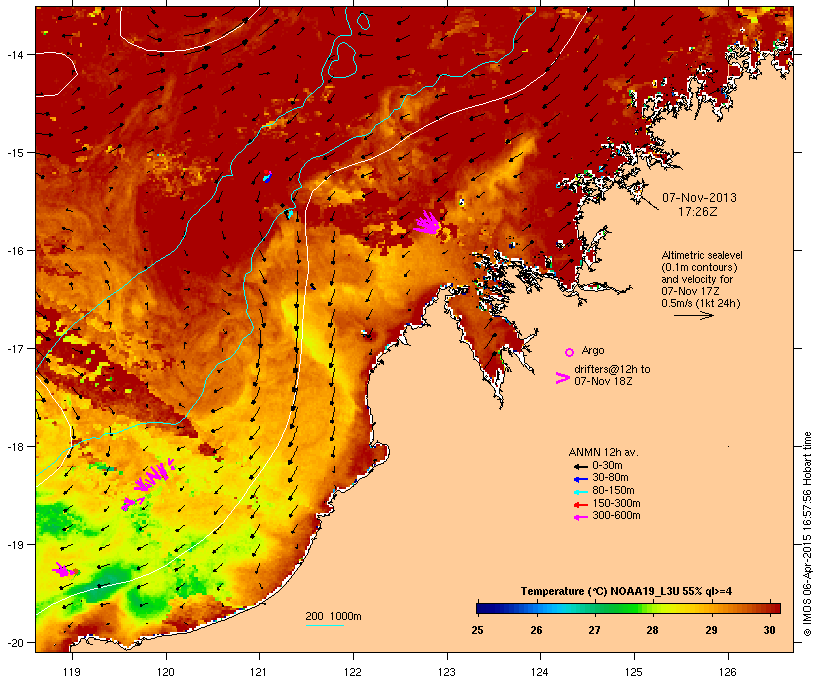The width and height of the screenshot is (820, 680).
Task: Click the colorbar tick label 26
Action: coord(536,630)
